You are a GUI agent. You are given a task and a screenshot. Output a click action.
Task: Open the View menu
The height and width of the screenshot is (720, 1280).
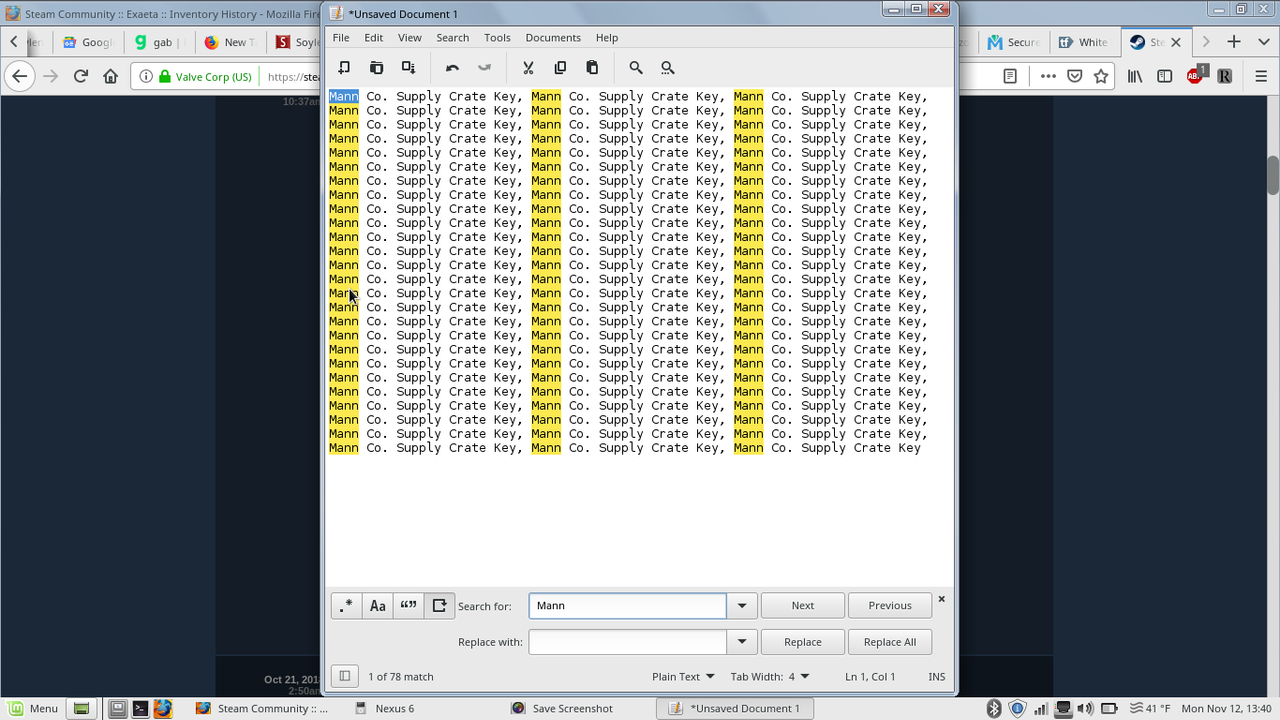pos(410,37)
